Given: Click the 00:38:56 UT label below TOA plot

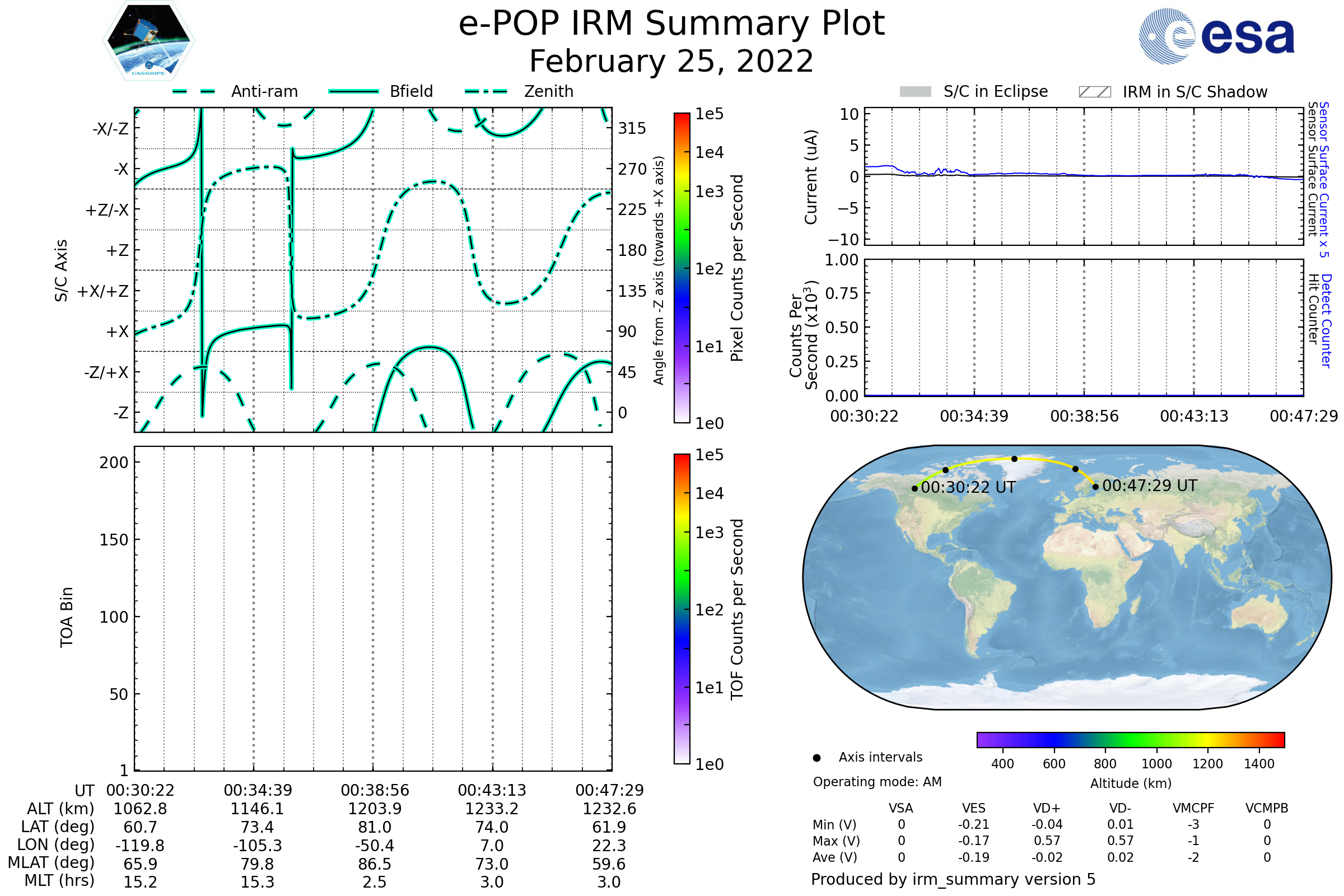Looking at the screenshot, I should point(375,790).
